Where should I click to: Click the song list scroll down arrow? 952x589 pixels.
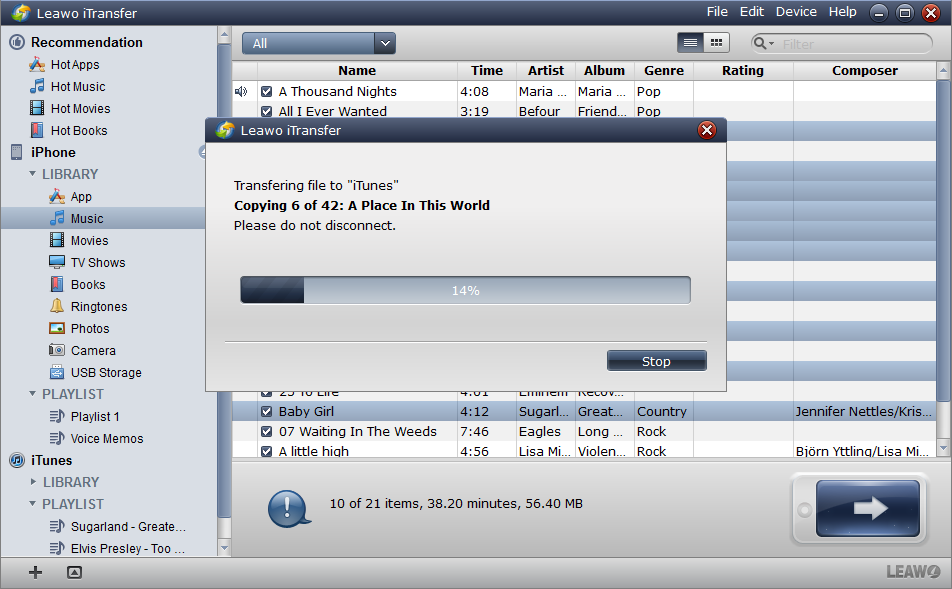click(943, 448)
